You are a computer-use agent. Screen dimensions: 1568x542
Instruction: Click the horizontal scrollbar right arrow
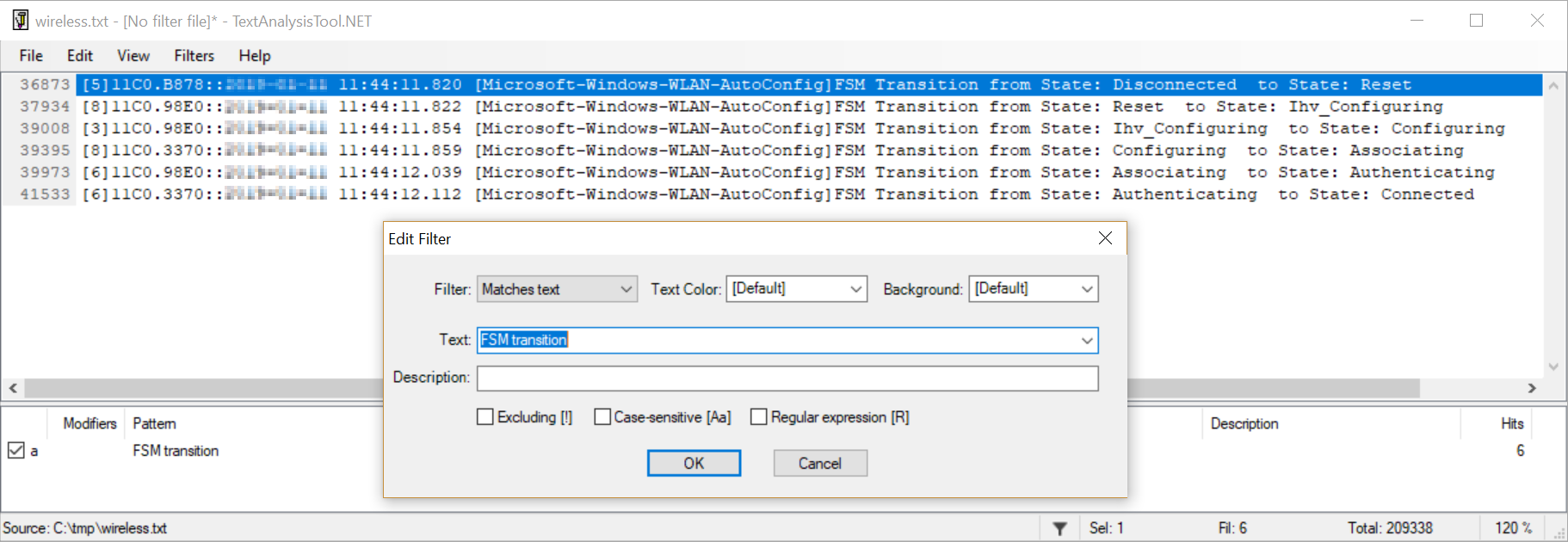pyautogui.click(x=1532, y=389)
